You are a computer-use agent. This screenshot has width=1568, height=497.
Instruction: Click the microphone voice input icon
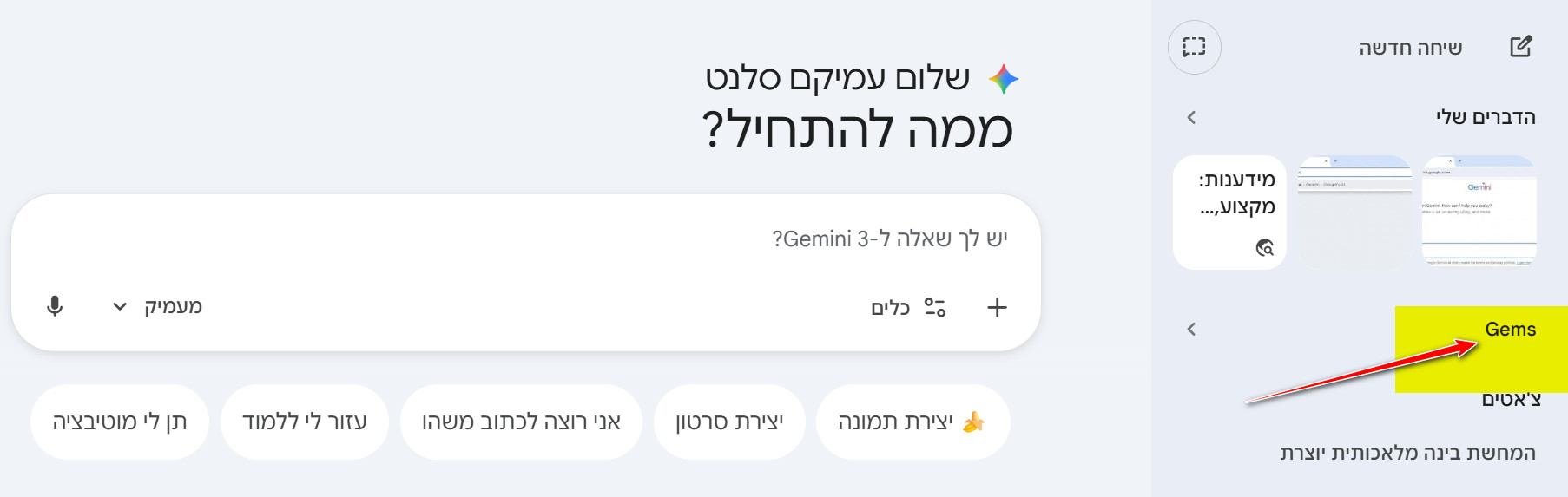[x=55, y=306]
